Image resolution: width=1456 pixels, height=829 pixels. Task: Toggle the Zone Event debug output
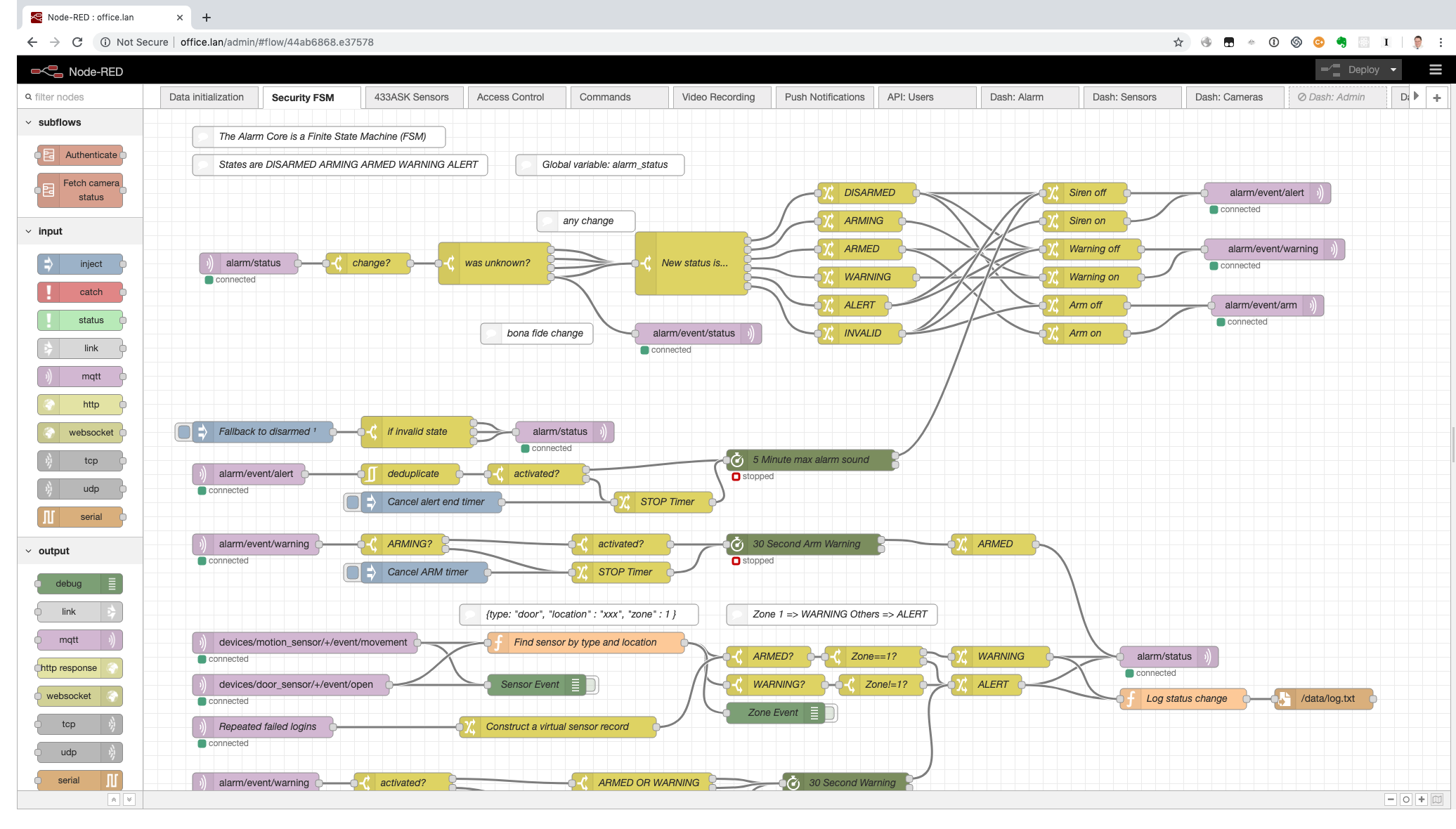coord(831,713)
